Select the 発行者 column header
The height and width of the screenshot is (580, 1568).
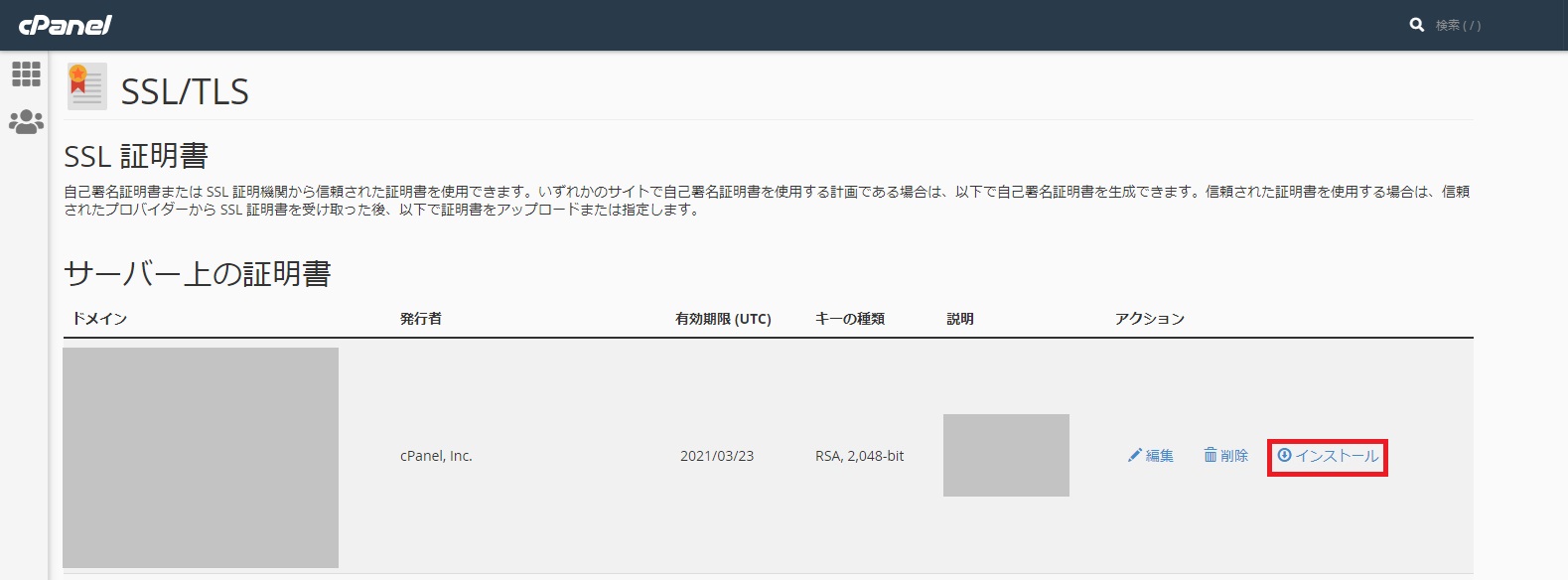click(421, 319)
